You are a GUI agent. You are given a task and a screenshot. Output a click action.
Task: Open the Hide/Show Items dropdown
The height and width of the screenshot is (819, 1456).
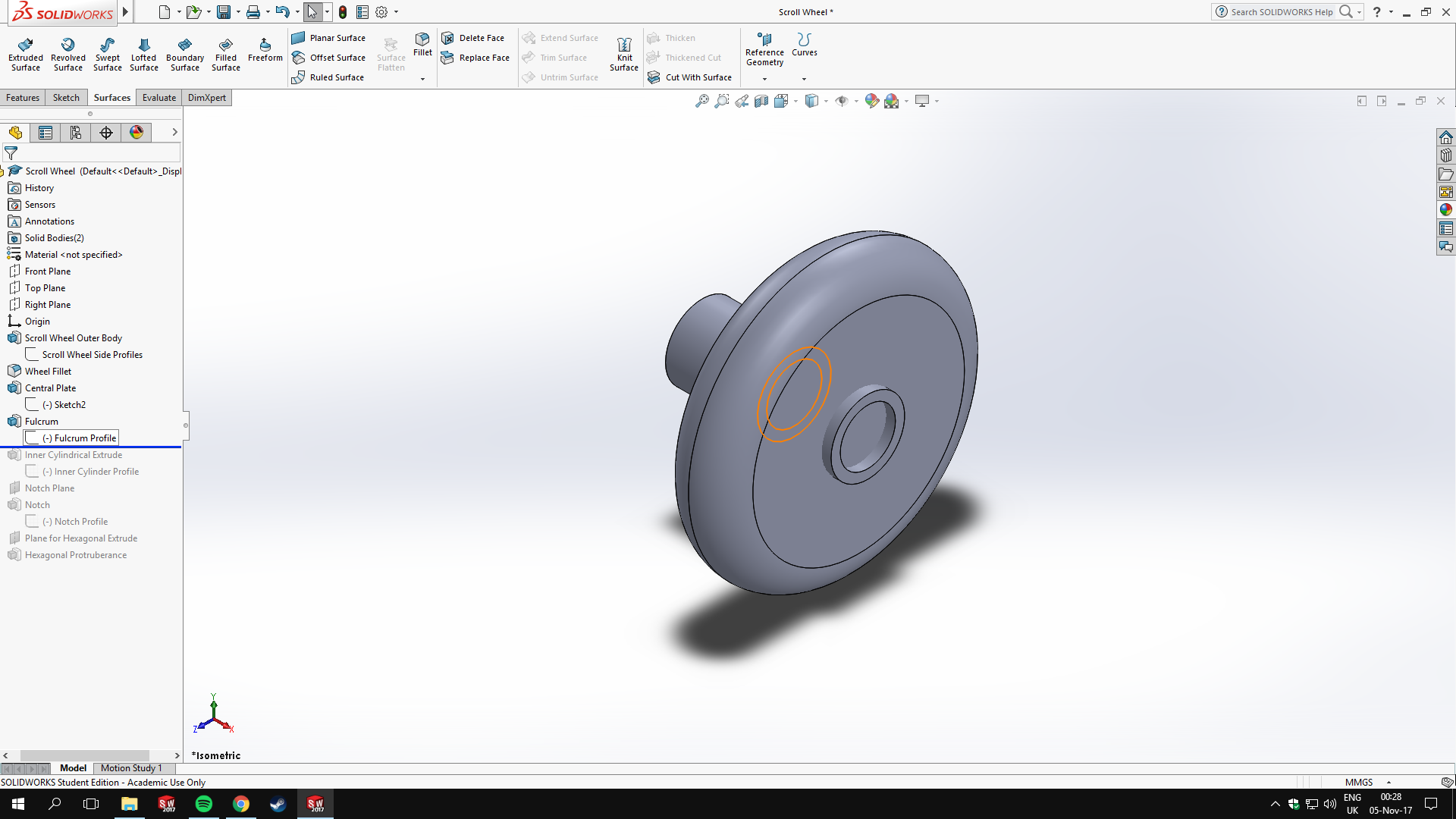pyautogui.click(x=856, y=101)
